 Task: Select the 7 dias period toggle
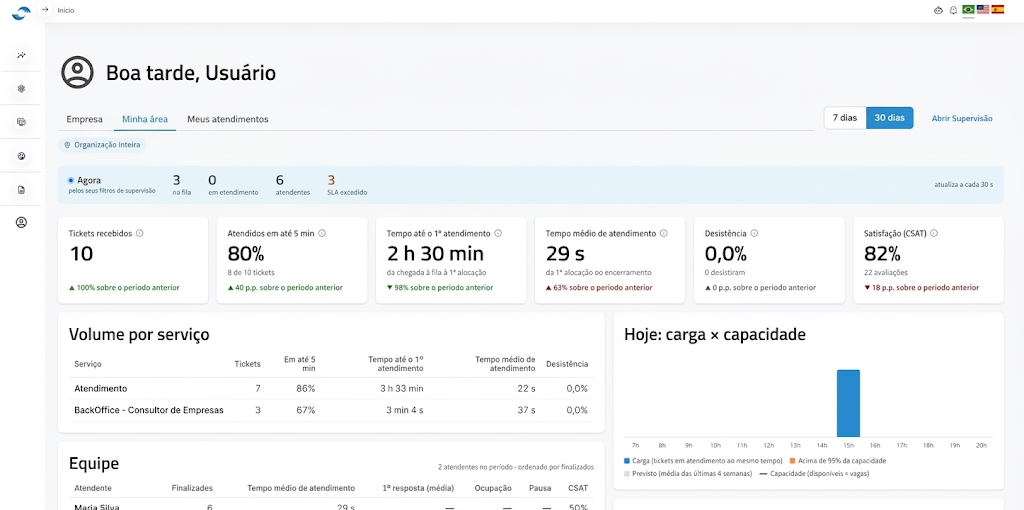tap(844, 118)
